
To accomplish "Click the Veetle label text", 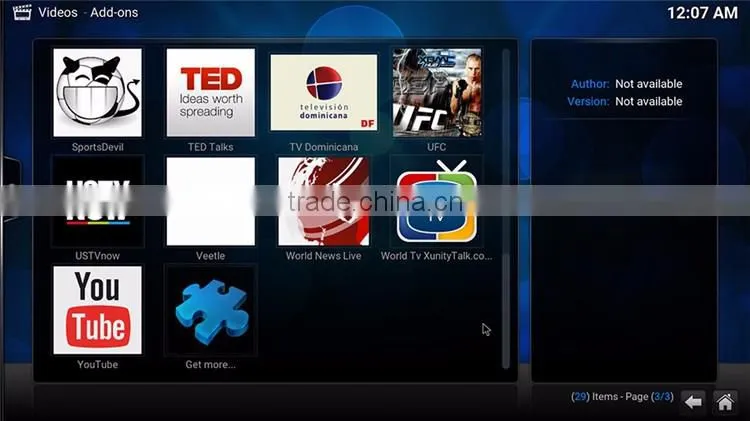I will (210, 255).
